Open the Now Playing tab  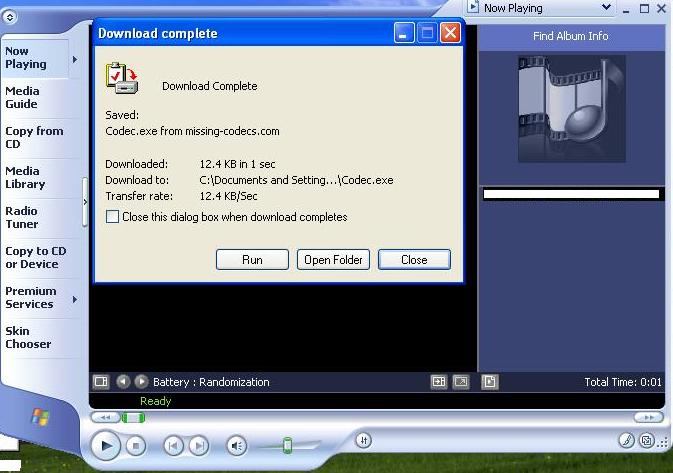point(34,58)
